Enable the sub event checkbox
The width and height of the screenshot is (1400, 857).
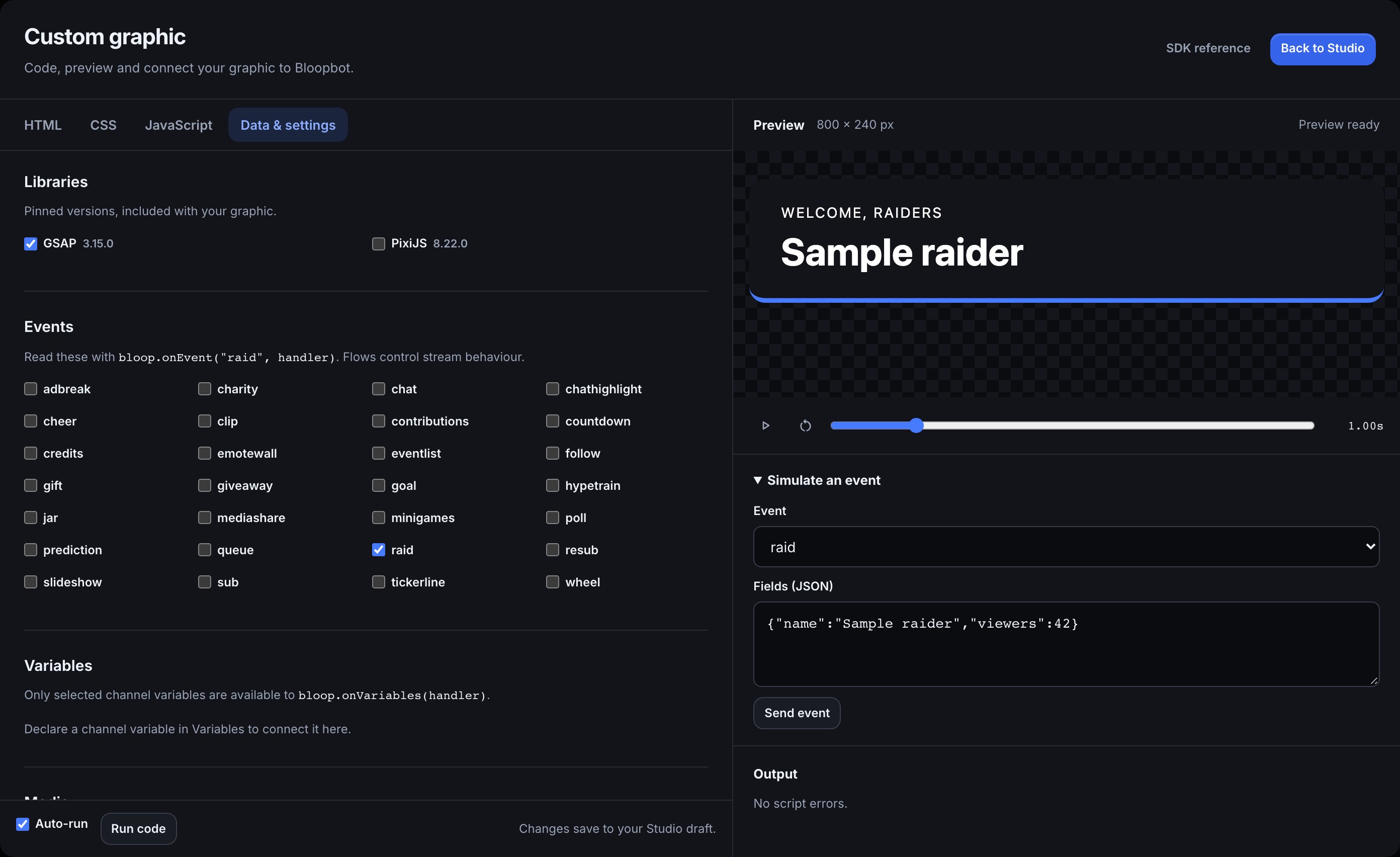205,582
